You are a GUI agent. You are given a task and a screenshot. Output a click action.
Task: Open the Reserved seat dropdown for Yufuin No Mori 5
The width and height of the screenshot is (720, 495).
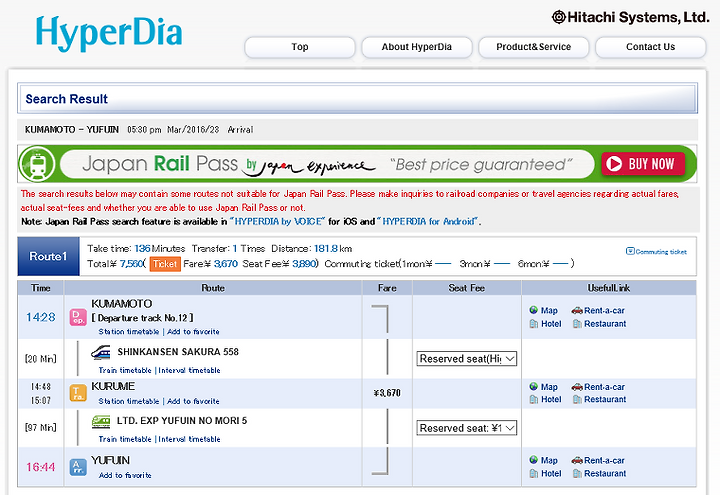click(467, 428)
